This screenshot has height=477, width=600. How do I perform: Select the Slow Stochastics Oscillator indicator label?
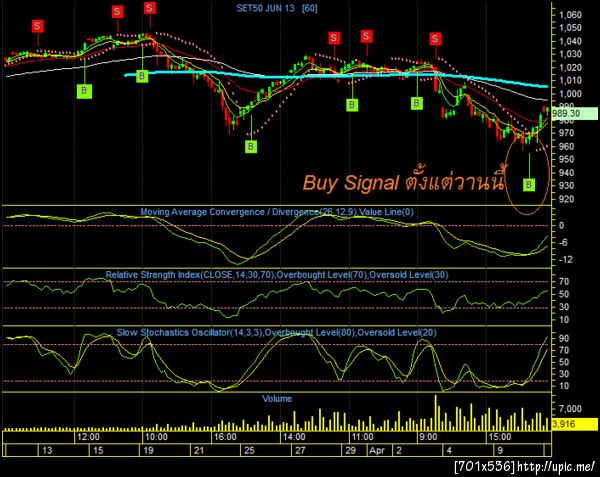coord(276,332)
